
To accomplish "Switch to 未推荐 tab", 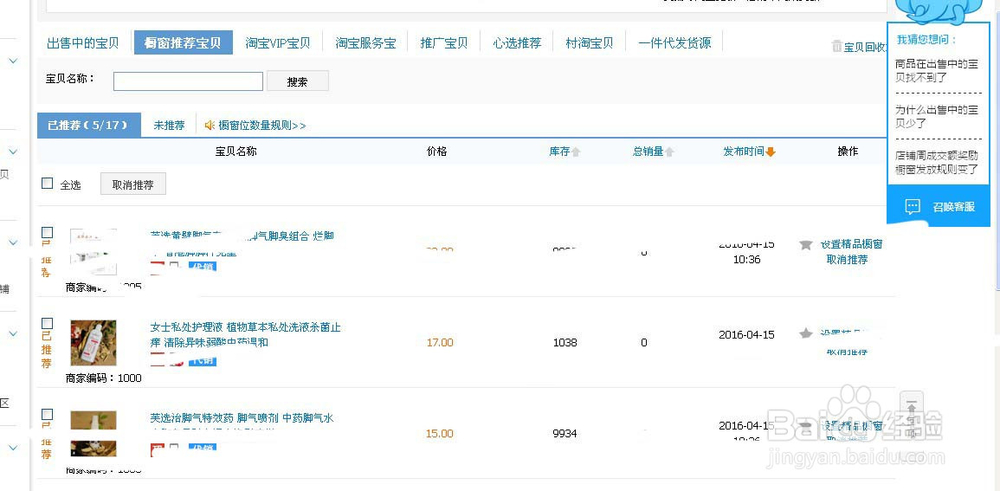I will click(169, 126).
